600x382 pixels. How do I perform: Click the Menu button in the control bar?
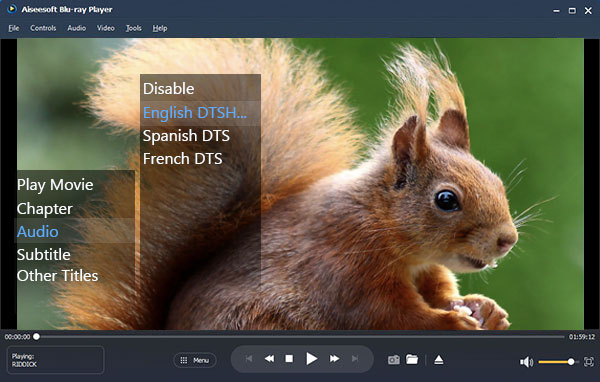click(195, 360)
